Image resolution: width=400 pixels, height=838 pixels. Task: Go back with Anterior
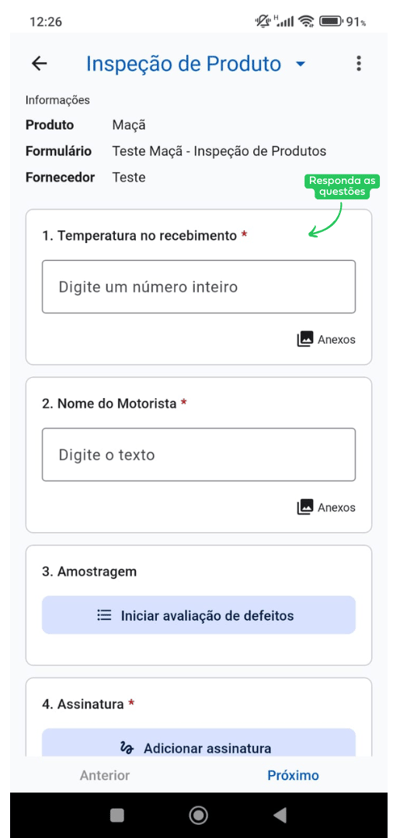tap(105, 775)
